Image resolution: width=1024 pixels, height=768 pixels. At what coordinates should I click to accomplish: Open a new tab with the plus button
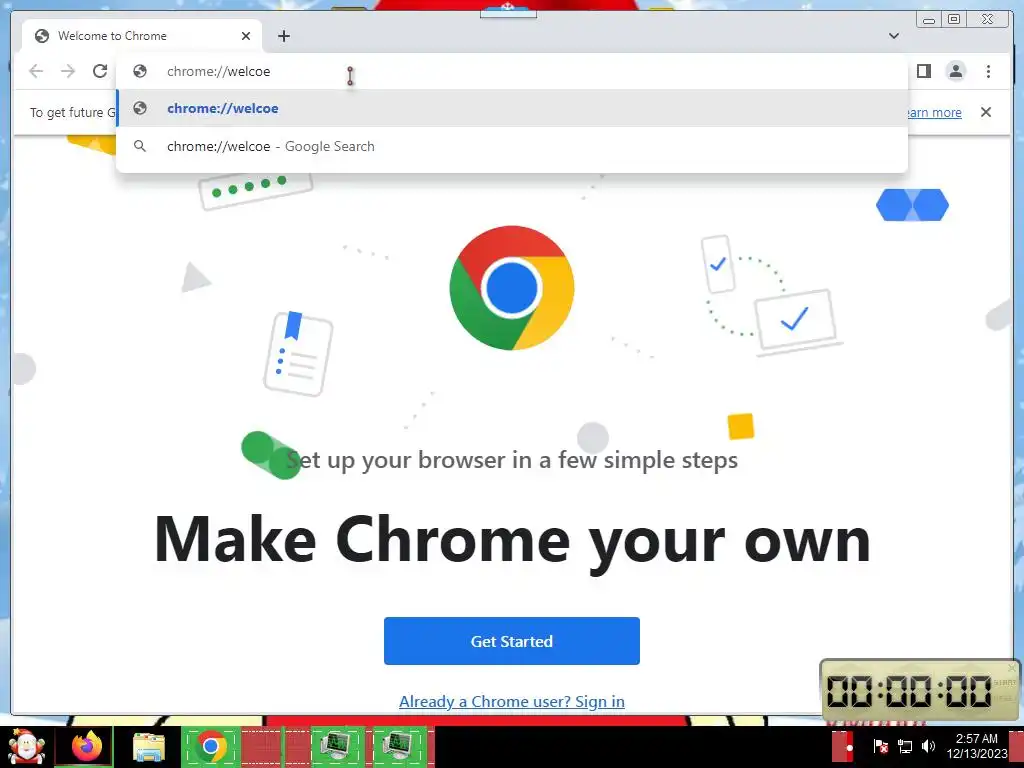click(x=283, y=36)
